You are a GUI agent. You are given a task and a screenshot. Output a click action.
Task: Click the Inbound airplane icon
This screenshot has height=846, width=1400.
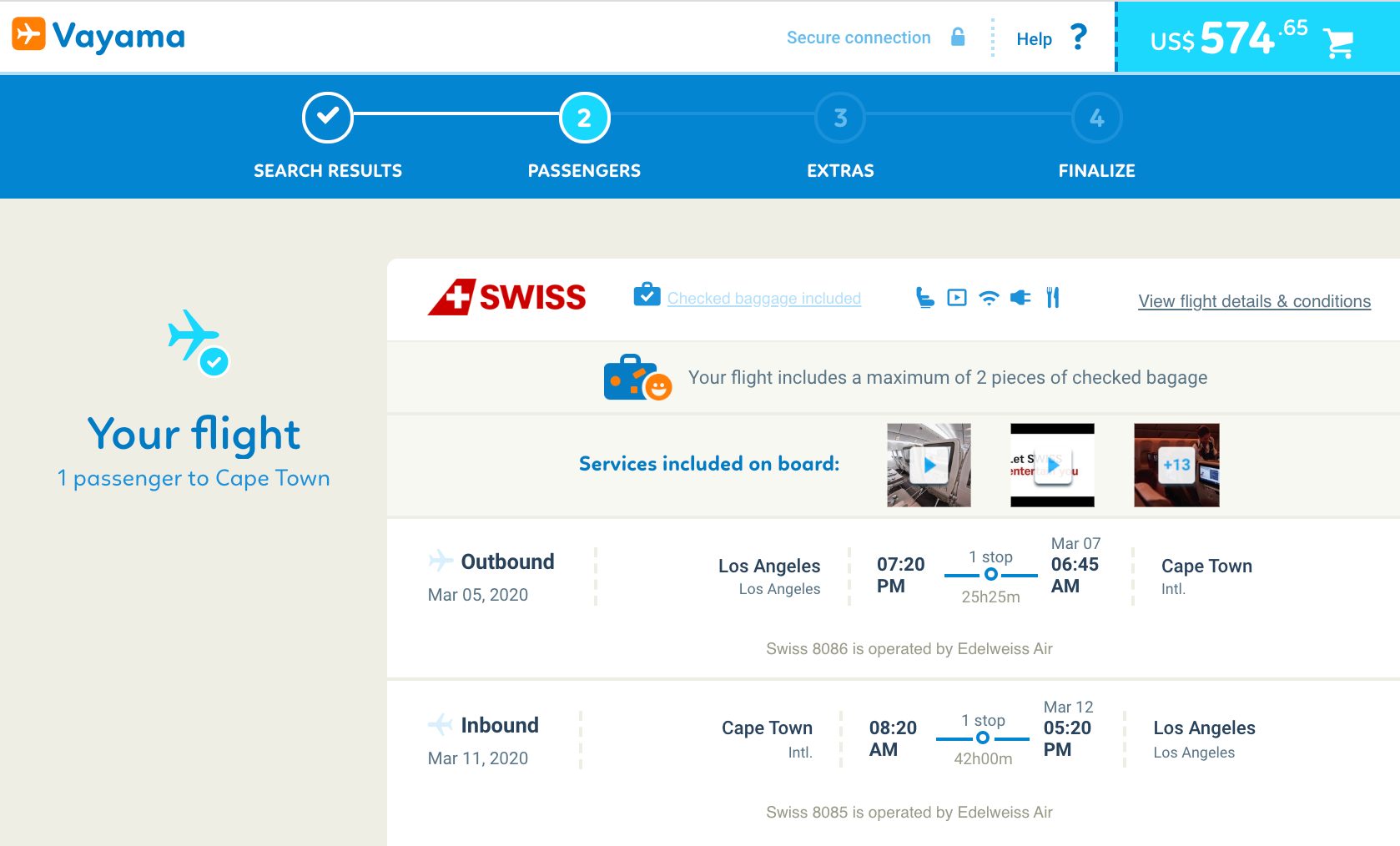point(441,724)
